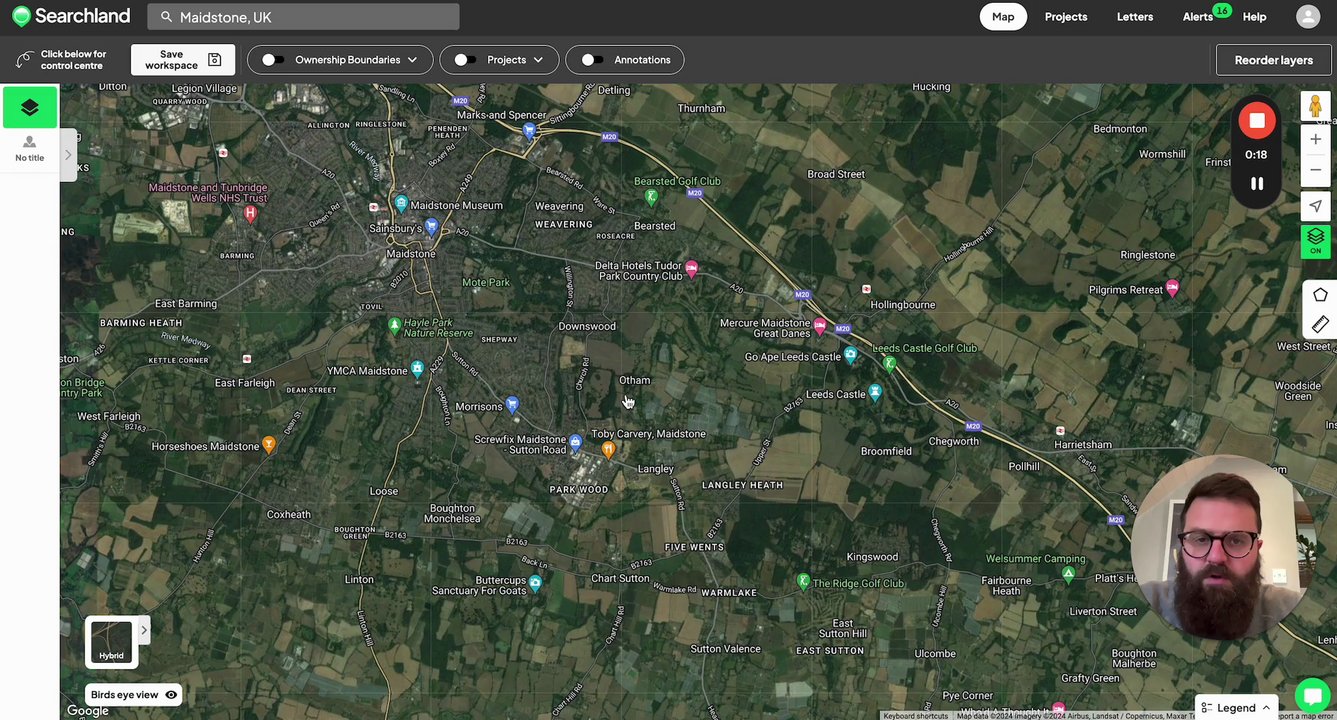
Task: Click the Hayle Park Nature Reserve marker
Action: [x=394, y=325]
